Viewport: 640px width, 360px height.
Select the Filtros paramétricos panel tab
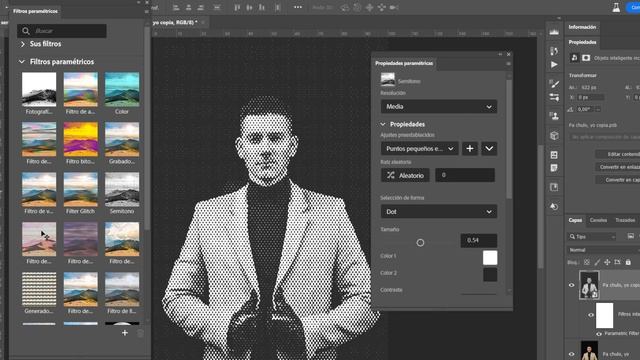(x=36, y=11)
